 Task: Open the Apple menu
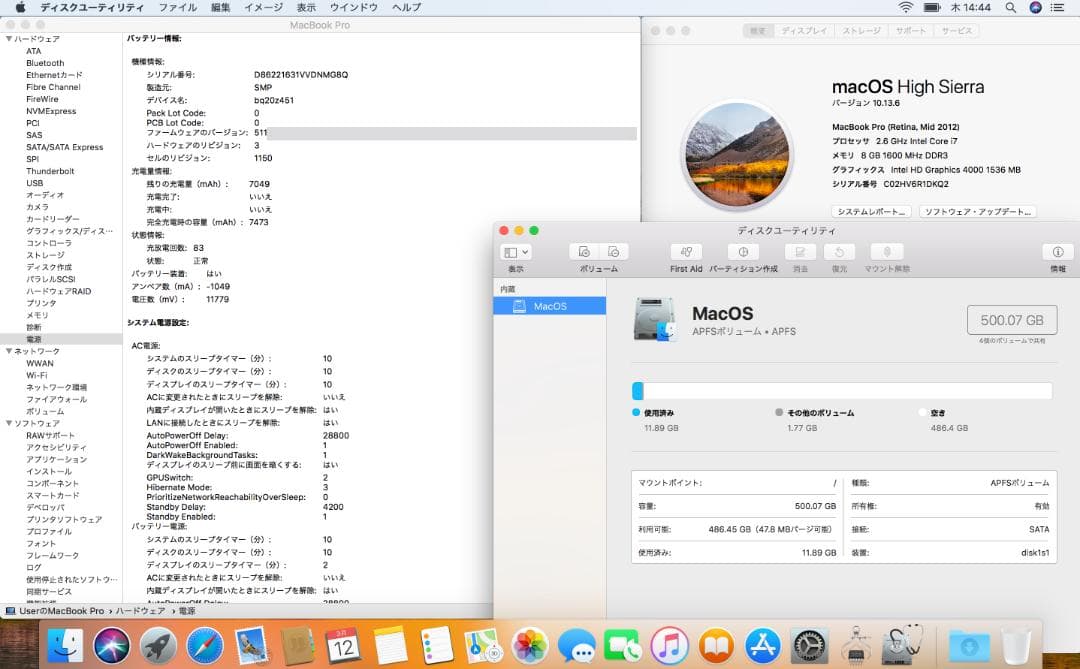21,8
